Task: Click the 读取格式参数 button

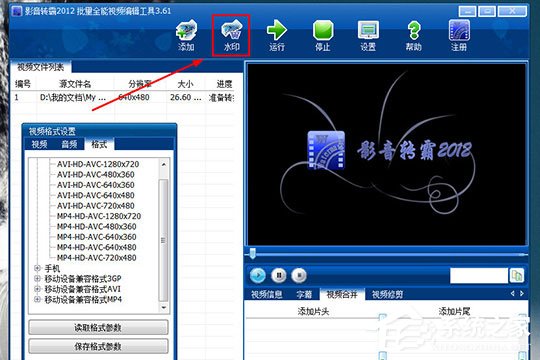Action: click(98, 327)
